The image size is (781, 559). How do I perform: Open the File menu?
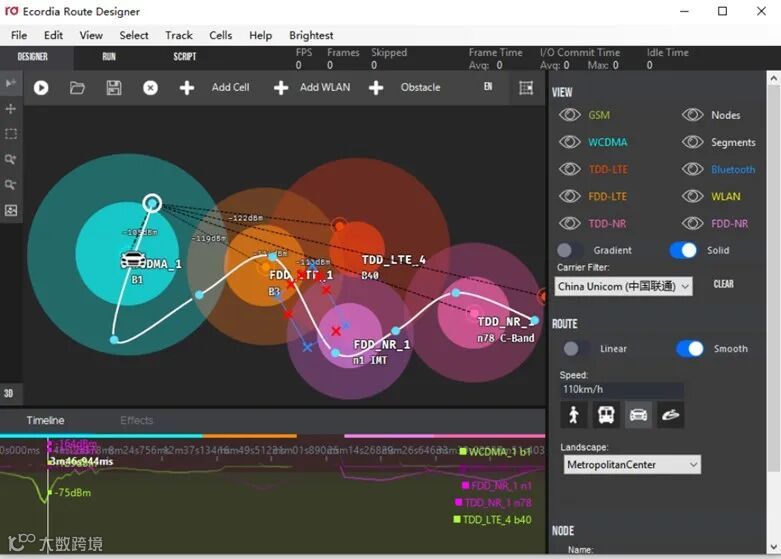click(x=19, y=35)
